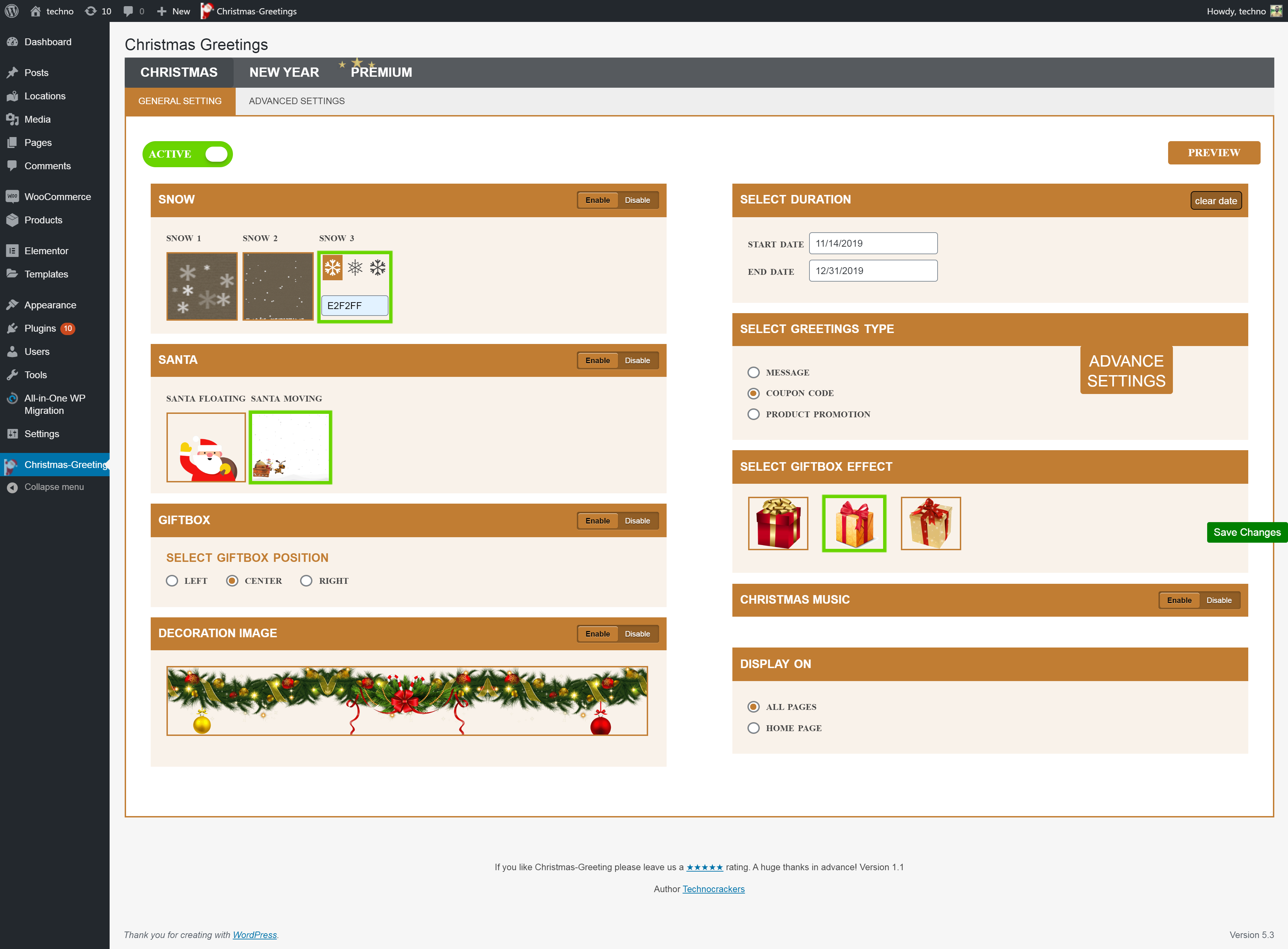
Task: Open the Technocrackers author link
Action: point(713,889)
